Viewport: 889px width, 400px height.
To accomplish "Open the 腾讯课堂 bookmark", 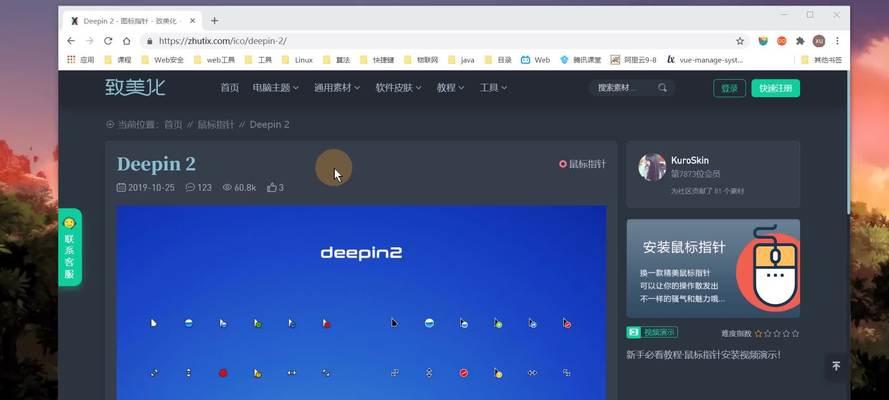I will (581, 59).
